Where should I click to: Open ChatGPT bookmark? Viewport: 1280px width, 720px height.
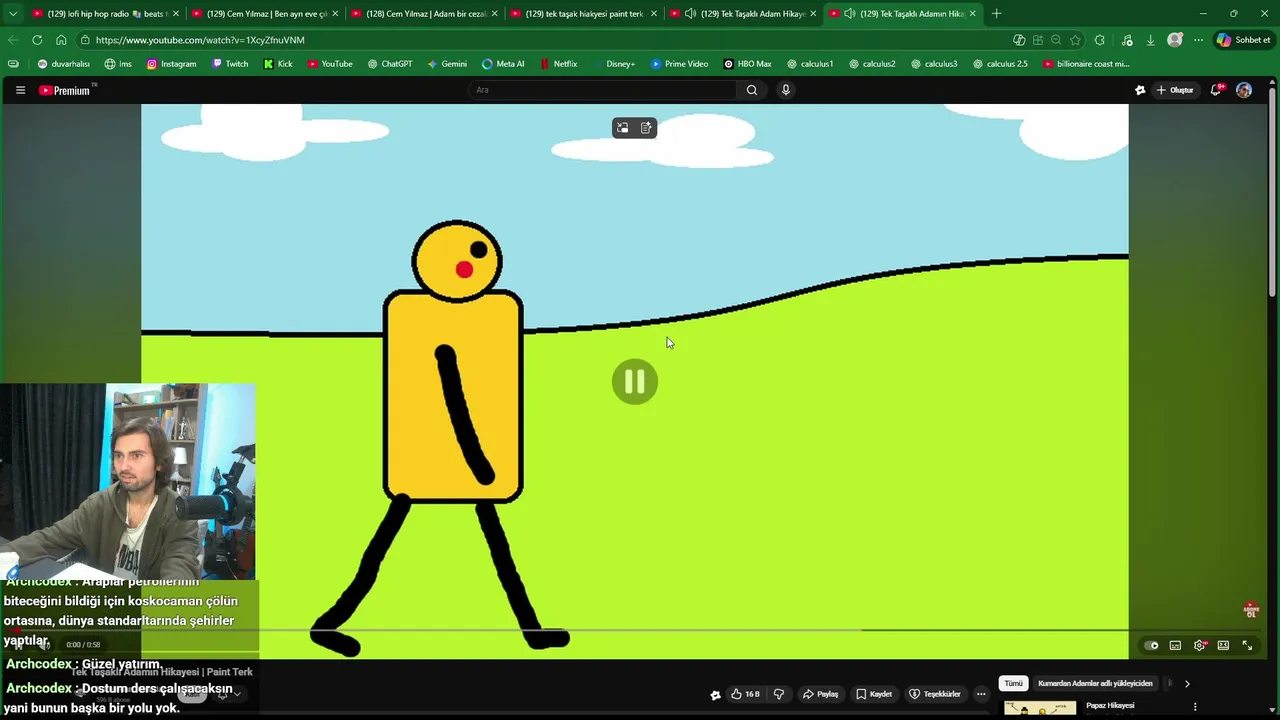390,64
